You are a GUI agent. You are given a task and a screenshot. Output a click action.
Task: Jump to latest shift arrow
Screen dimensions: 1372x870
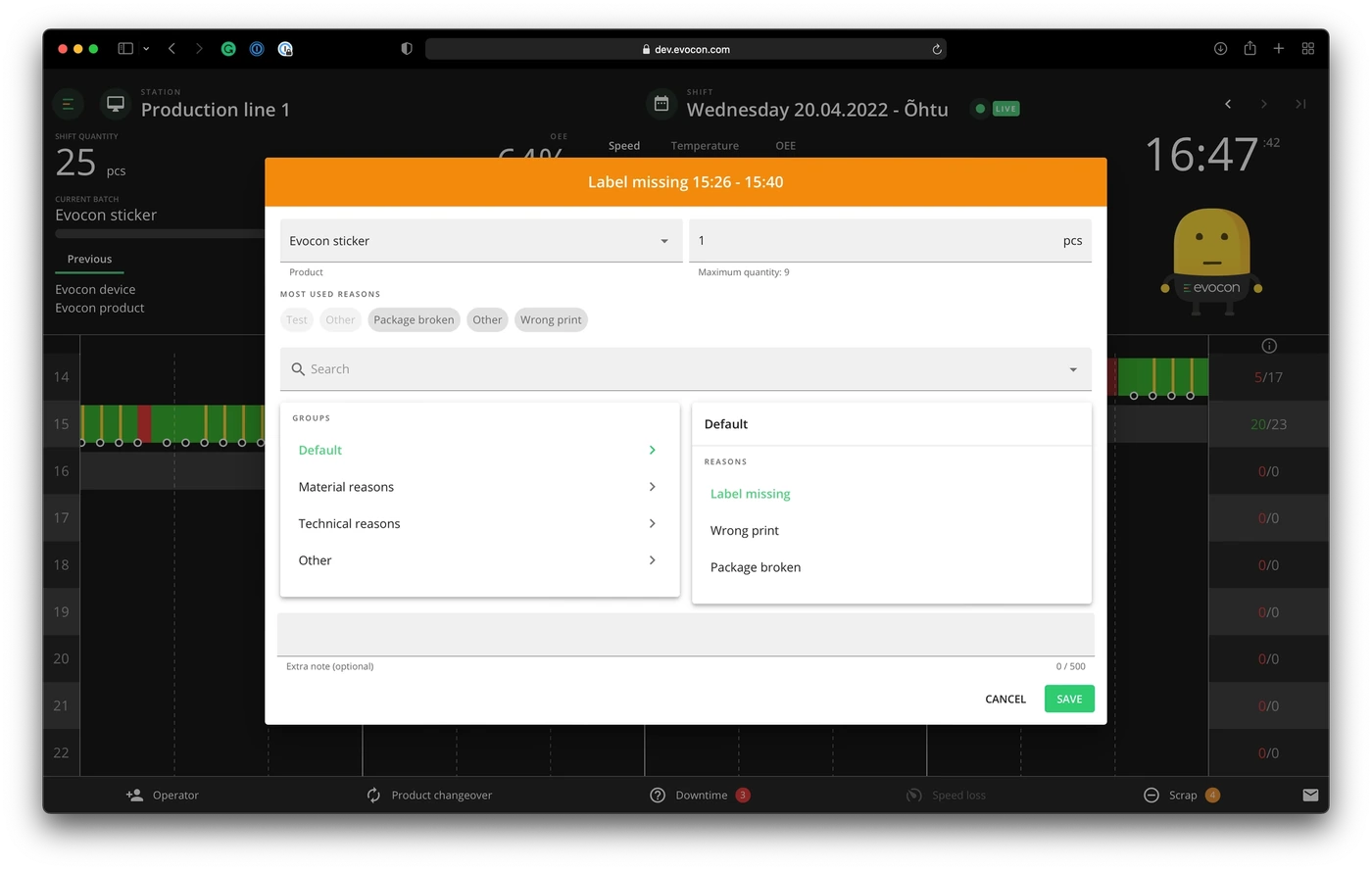click(1300, 104)
